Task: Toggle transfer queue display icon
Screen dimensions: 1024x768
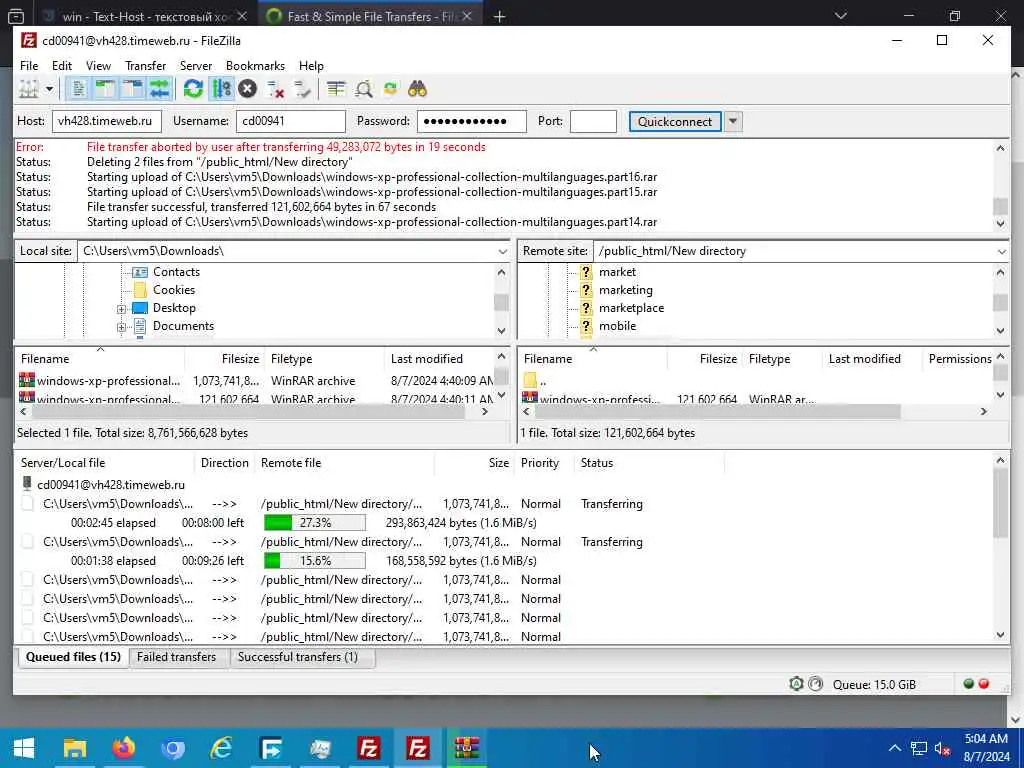Action: click(159, 89)
